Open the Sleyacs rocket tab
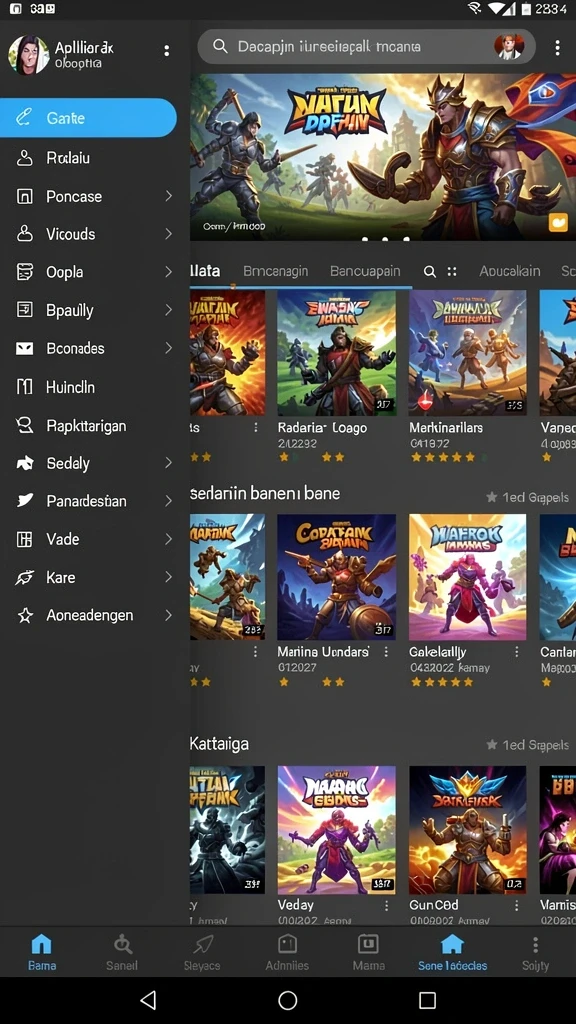 202,952
